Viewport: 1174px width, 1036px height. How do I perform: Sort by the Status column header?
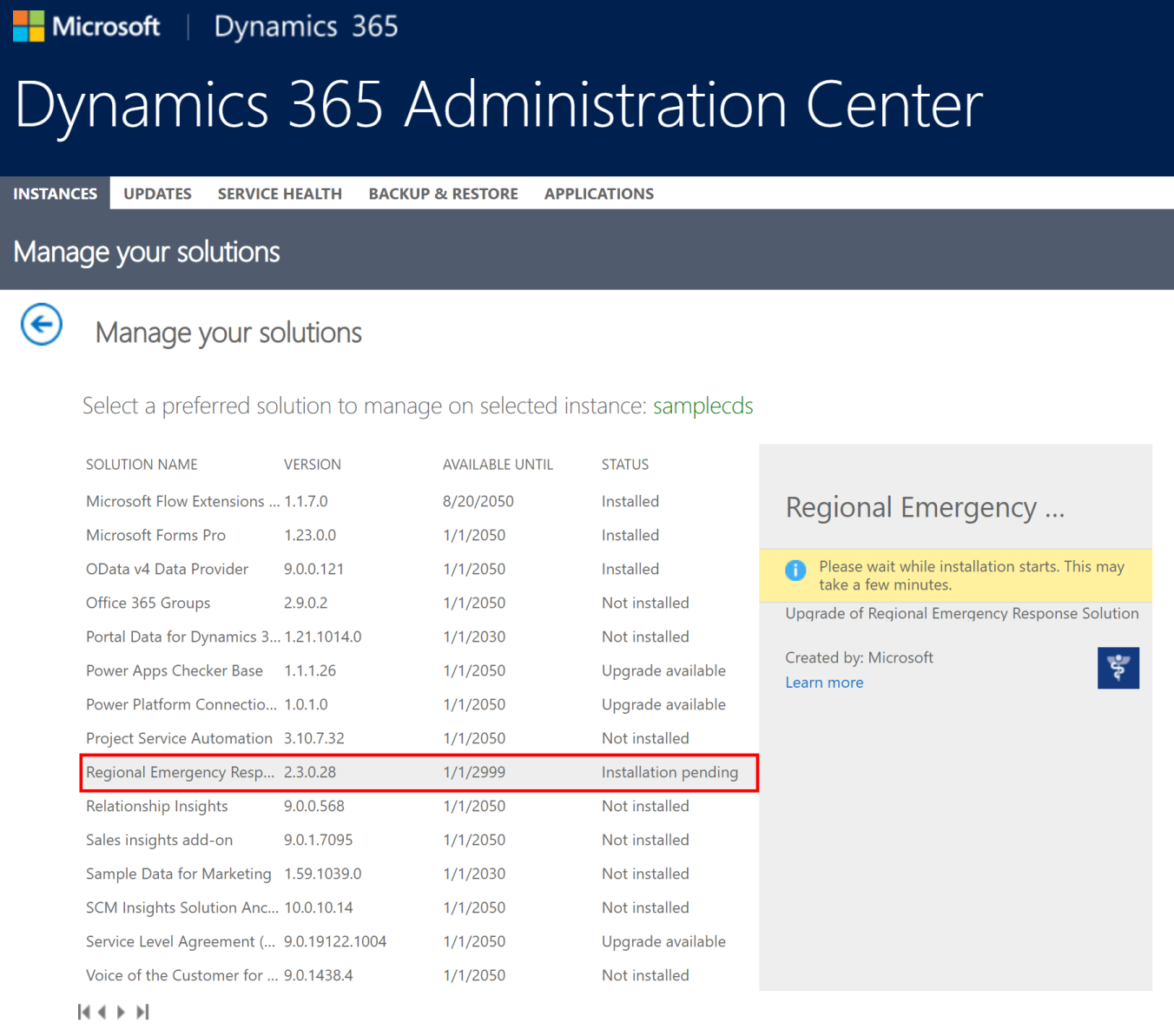625,465
